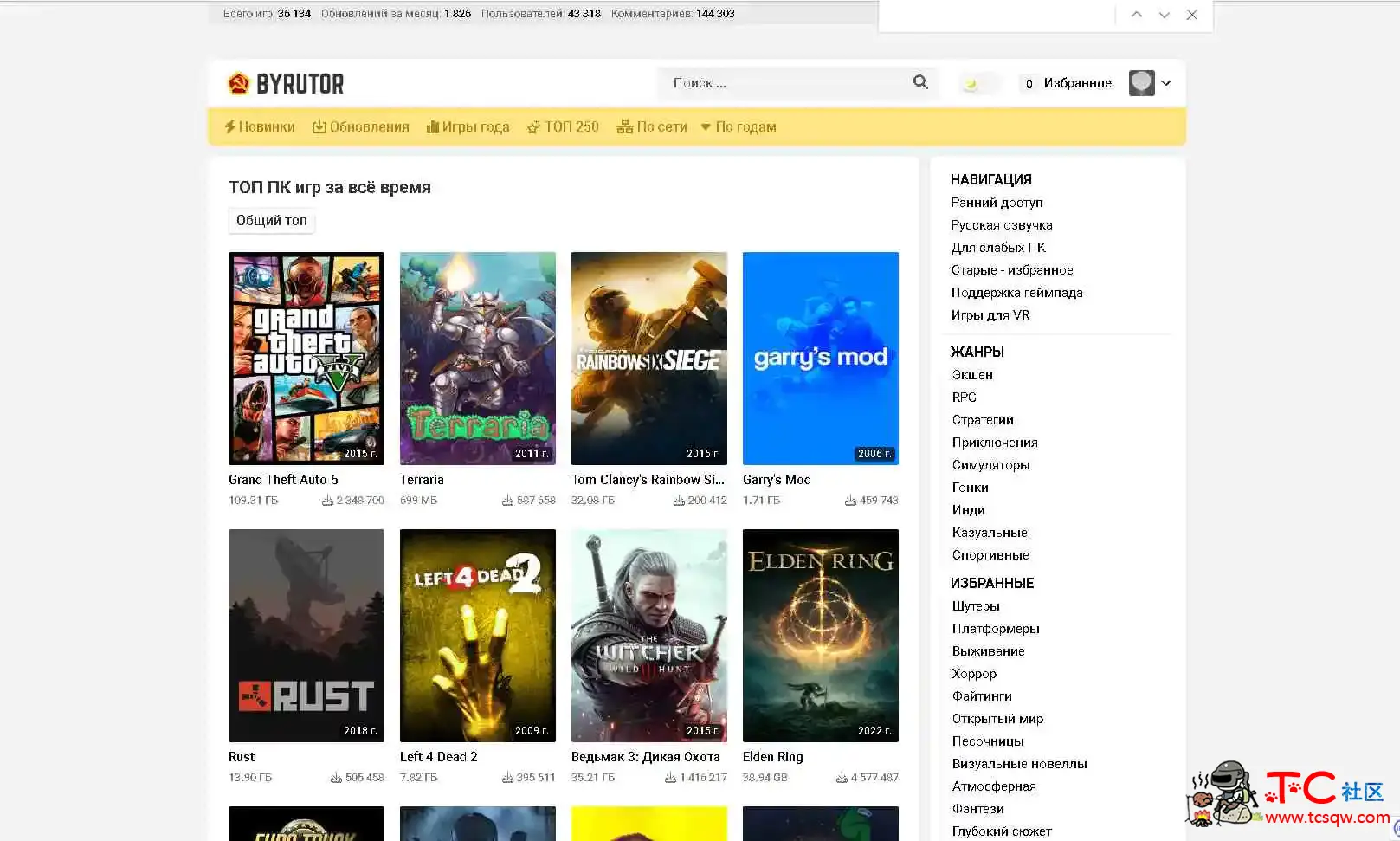
Task: Open the Выживание category
Action: (988, 651)
